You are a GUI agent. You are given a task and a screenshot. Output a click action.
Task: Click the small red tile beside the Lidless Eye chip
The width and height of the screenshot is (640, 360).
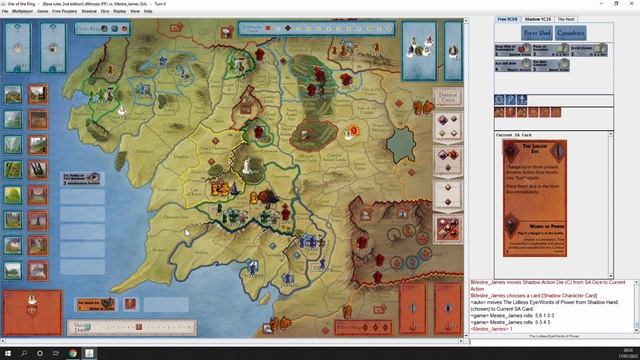point(130,304)
